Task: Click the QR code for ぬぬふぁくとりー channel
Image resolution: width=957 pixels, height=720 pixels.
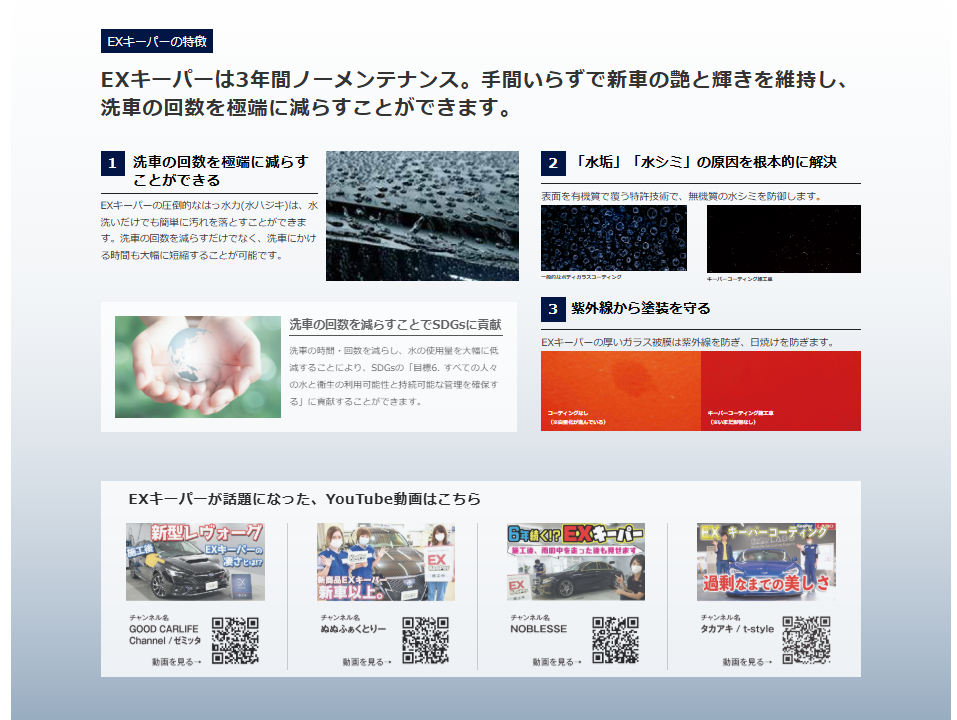Action: click(x=425, y=640)
